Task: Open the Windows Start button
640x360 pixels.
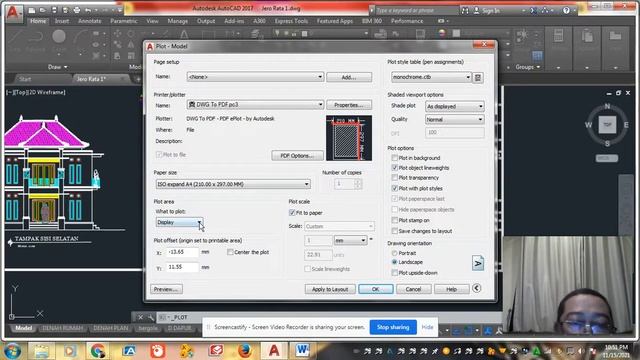Action: click(13, 351)
